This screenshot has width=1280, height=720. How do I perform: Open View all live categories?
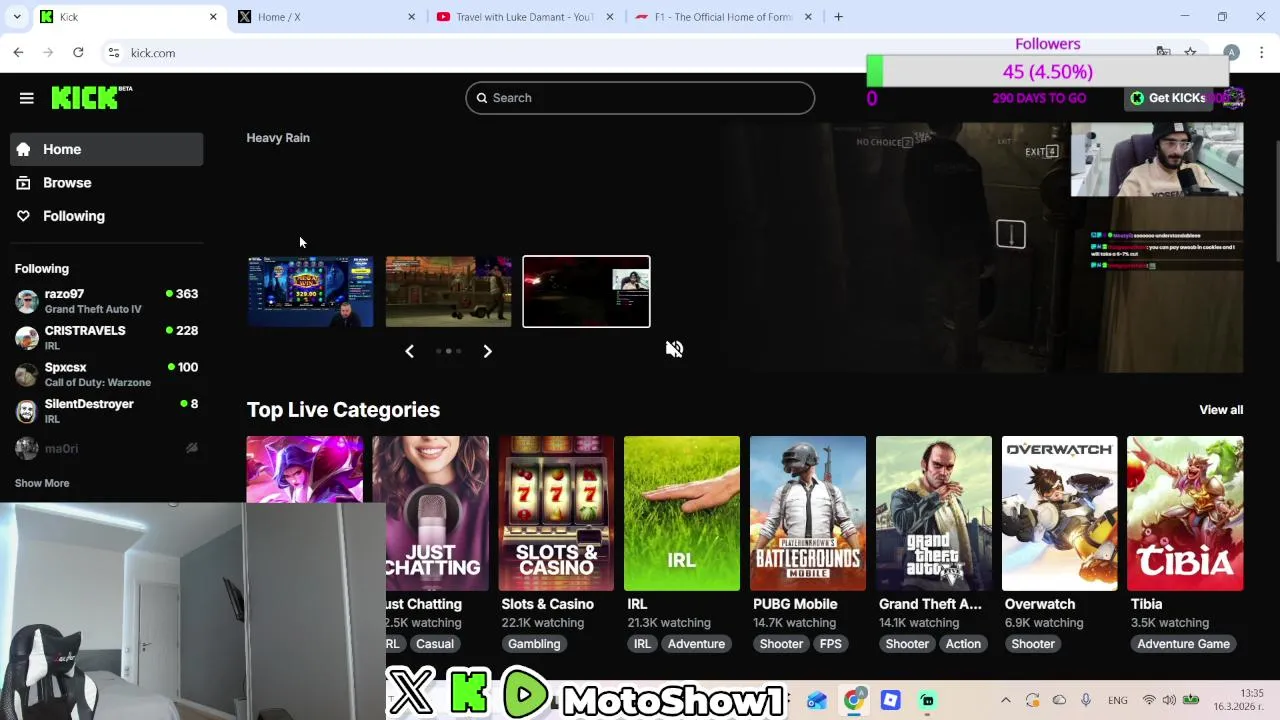pyautogui.click(x=1221, y=410)
